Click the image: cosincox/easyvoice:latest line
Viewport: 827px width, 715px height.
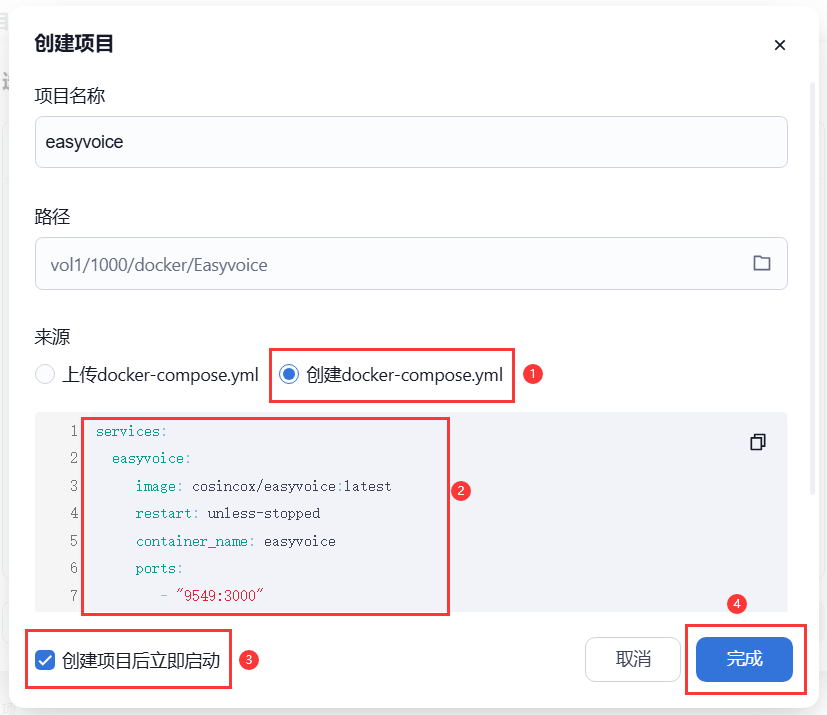(x=263, y=486)
